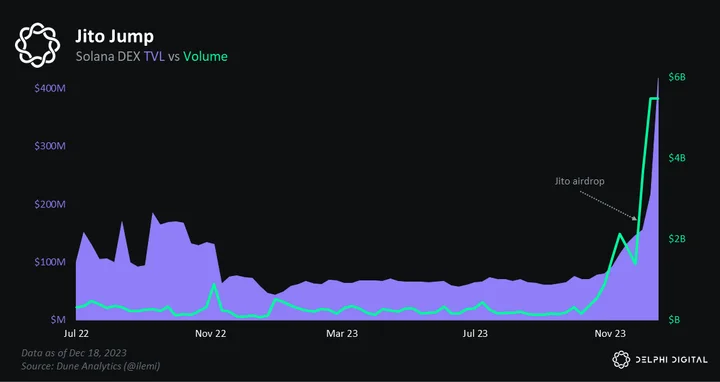
Task: Click the 'Jito Jump' chart title
Action: [115, 36]
